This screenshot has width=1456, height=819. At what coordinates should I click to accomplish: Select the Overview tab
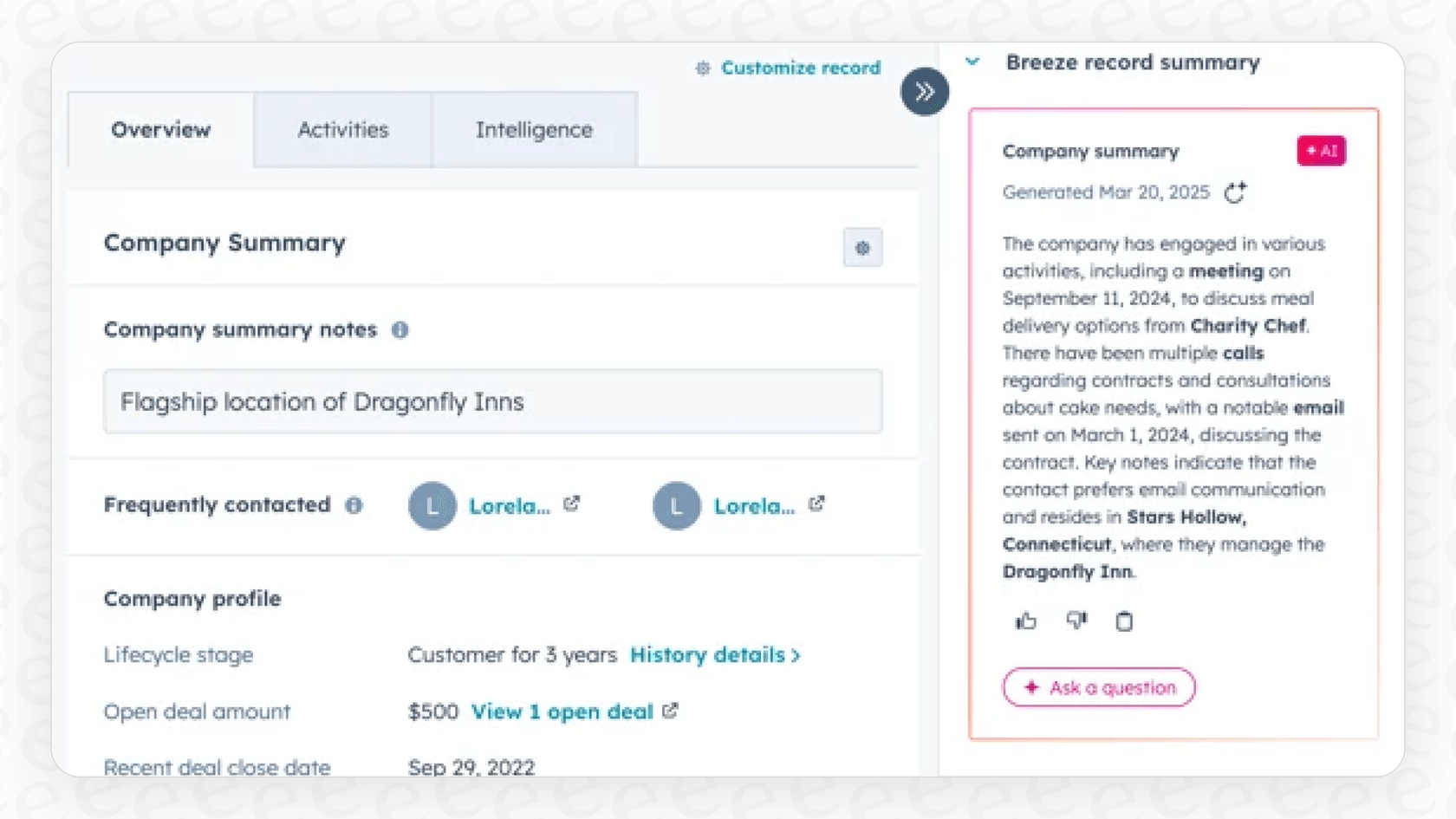[160, 130]
